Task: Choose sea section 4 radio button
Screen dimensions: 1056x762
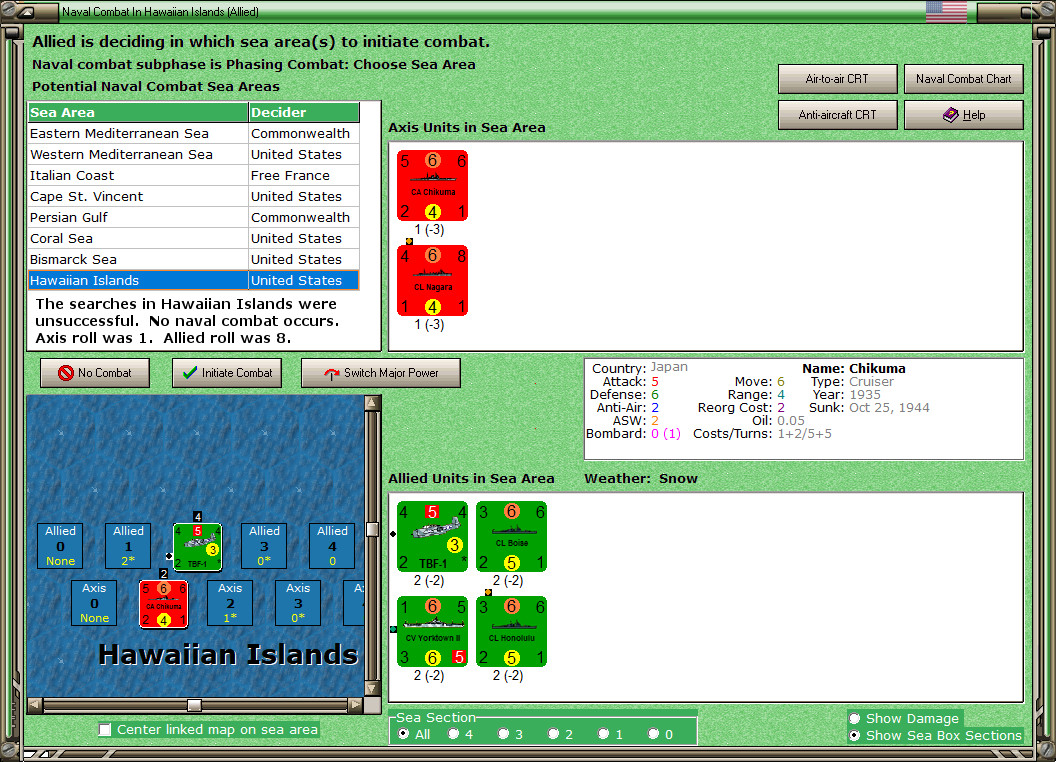Action: 453,734
